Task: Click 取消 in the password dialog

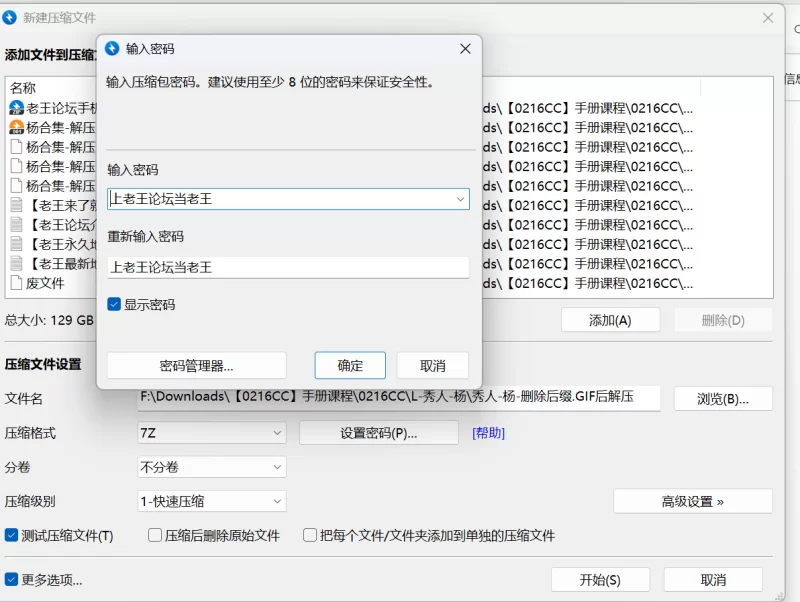Action: click(433, 365)
